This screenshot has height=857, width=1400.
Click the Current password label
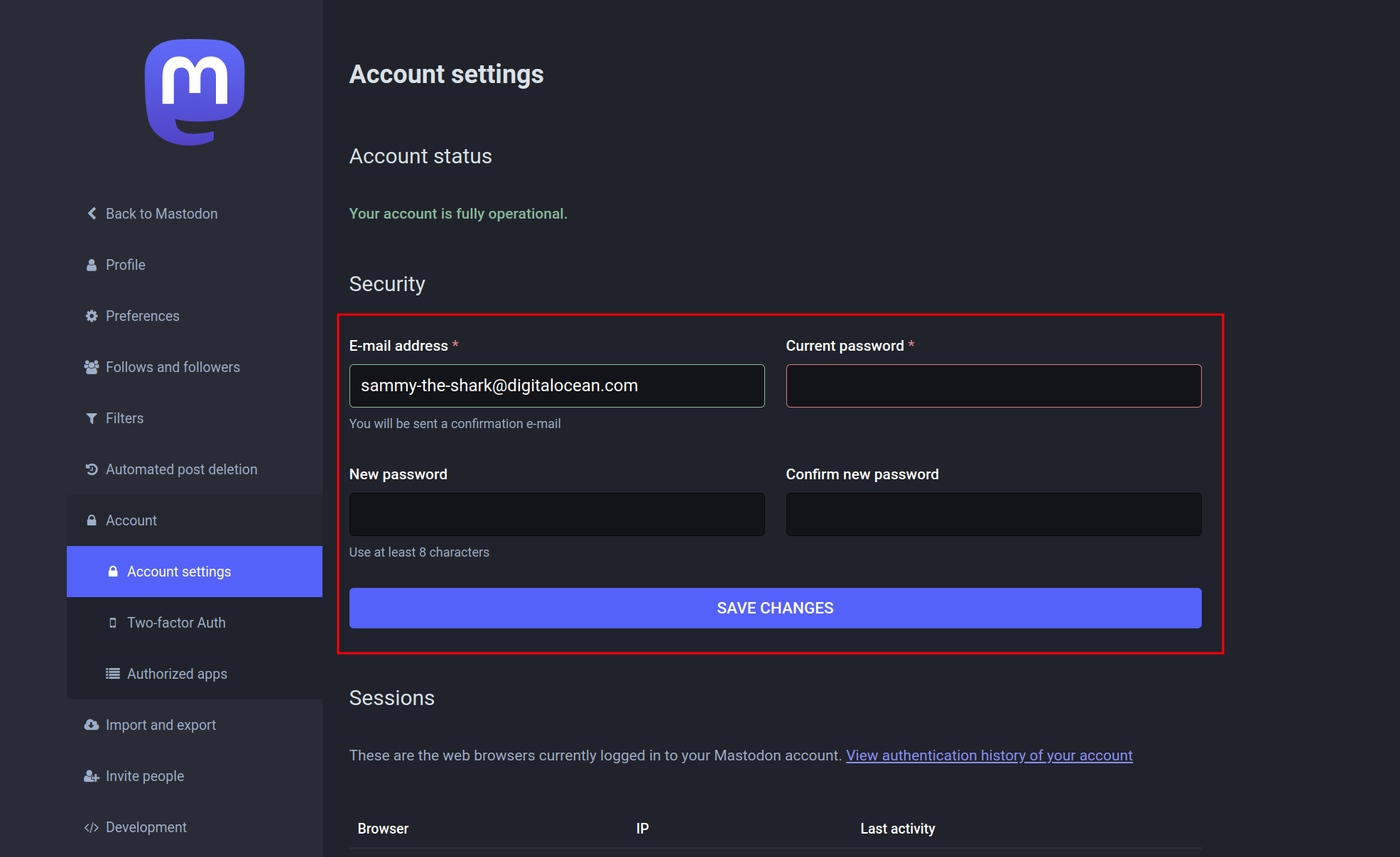pos(845,346)
